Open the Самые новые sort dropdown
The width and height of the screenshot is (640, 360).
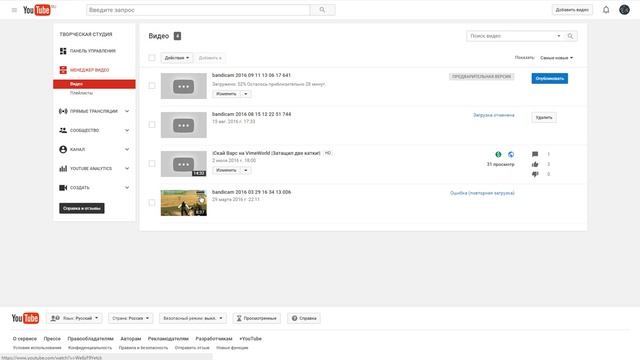pos(556,58)
